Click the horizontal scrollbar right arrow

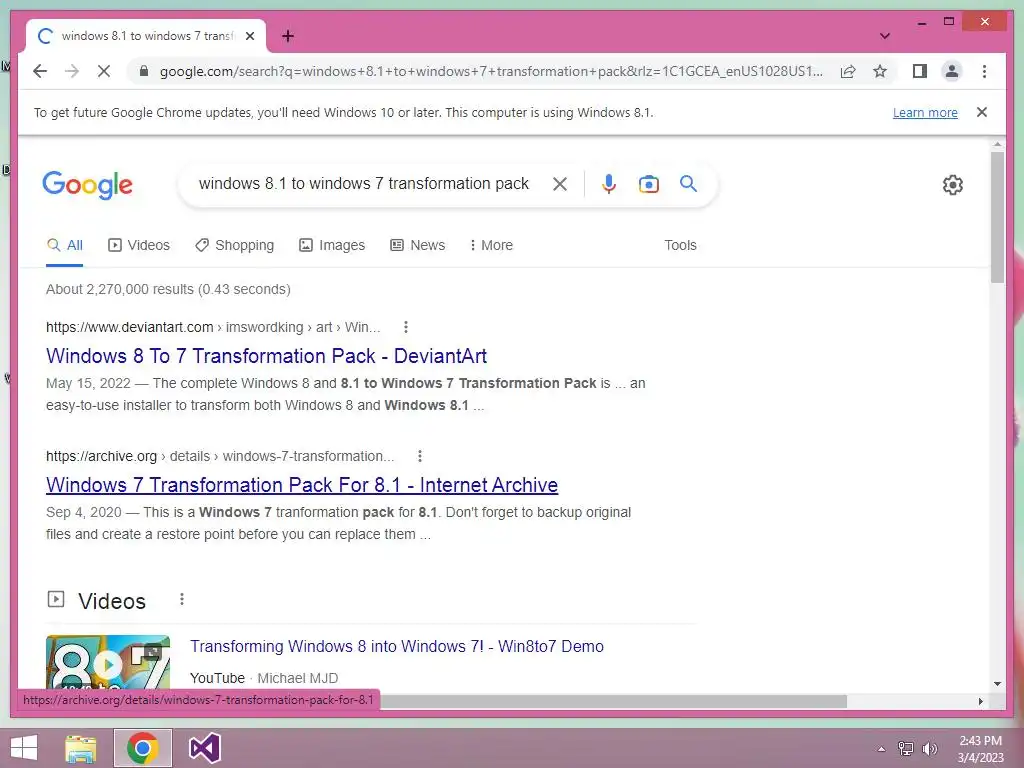980,701
